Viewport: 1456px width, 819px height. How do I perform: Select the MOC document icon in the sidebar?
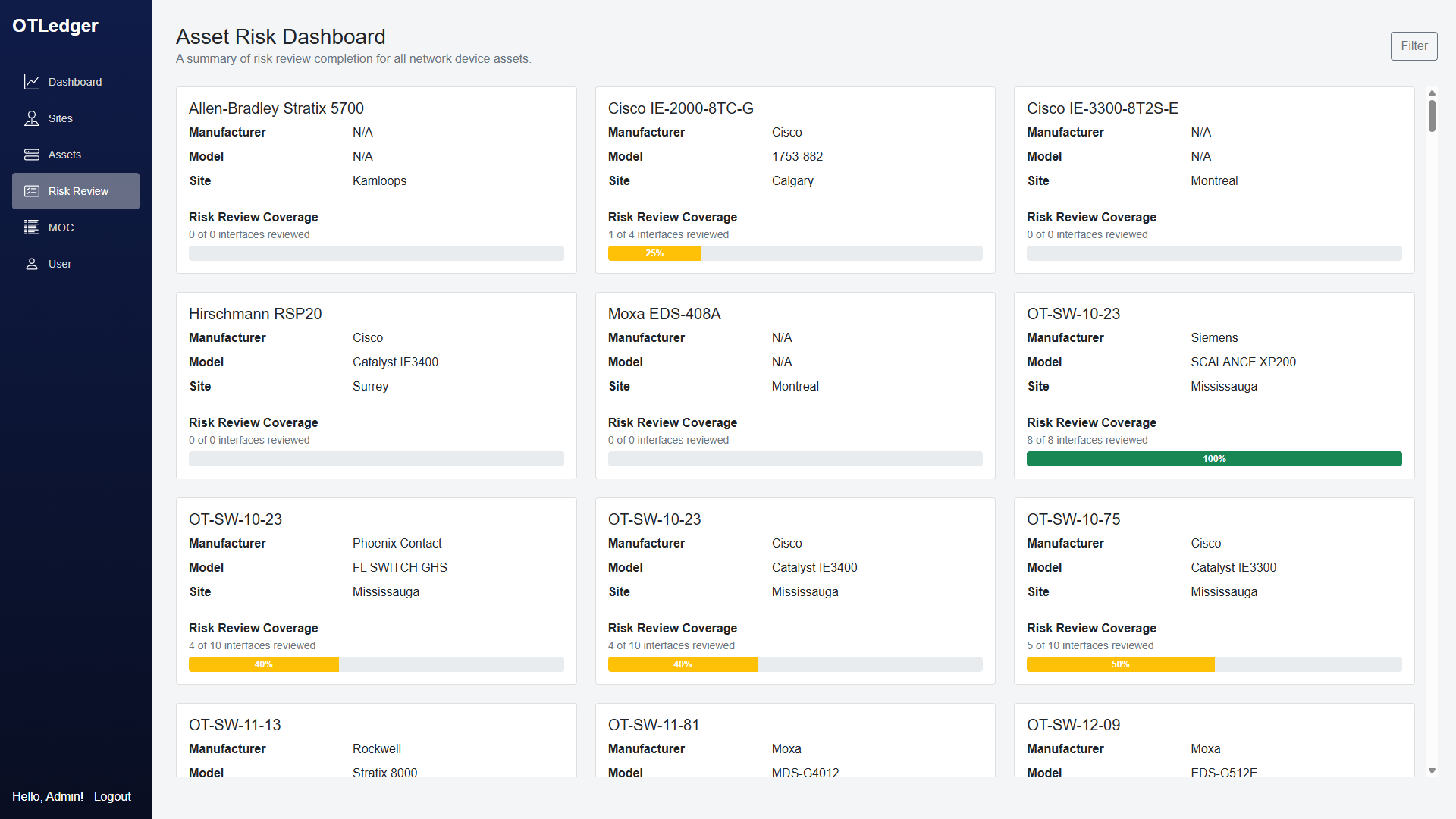click(x=32, y=227)
